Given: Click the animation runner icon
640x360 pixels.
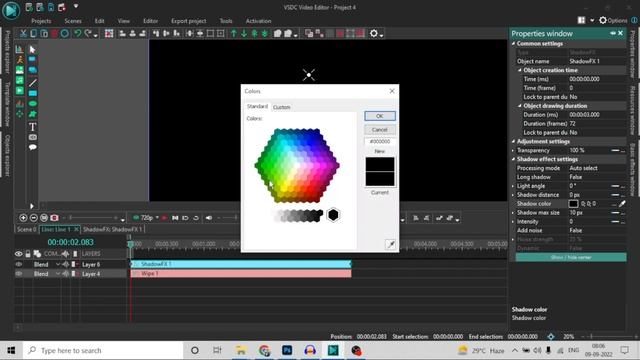Looking at the screenshot, I should click(20, 60).
